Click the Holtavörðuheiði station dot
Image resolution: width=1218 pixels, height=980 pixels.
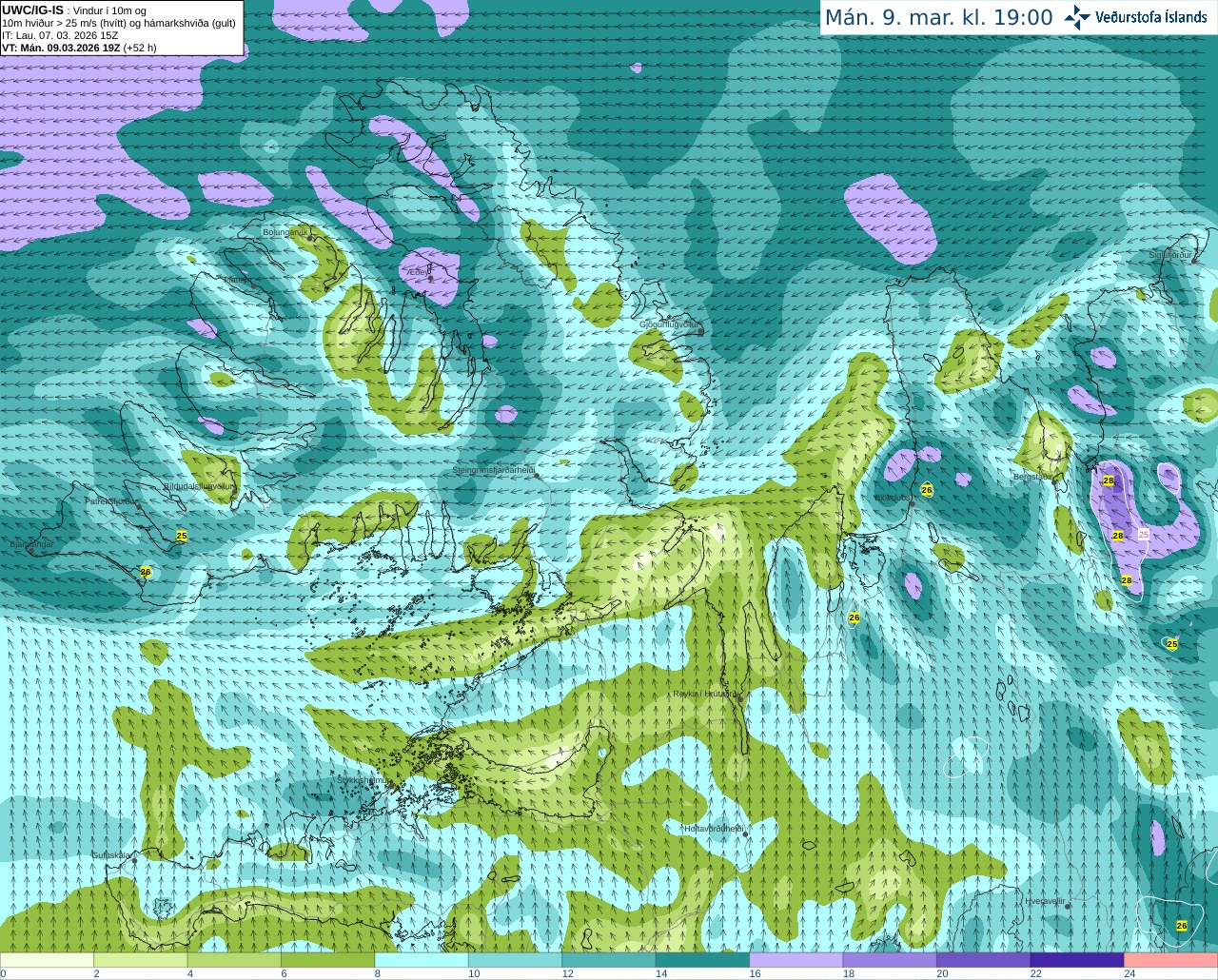(745, 834)
